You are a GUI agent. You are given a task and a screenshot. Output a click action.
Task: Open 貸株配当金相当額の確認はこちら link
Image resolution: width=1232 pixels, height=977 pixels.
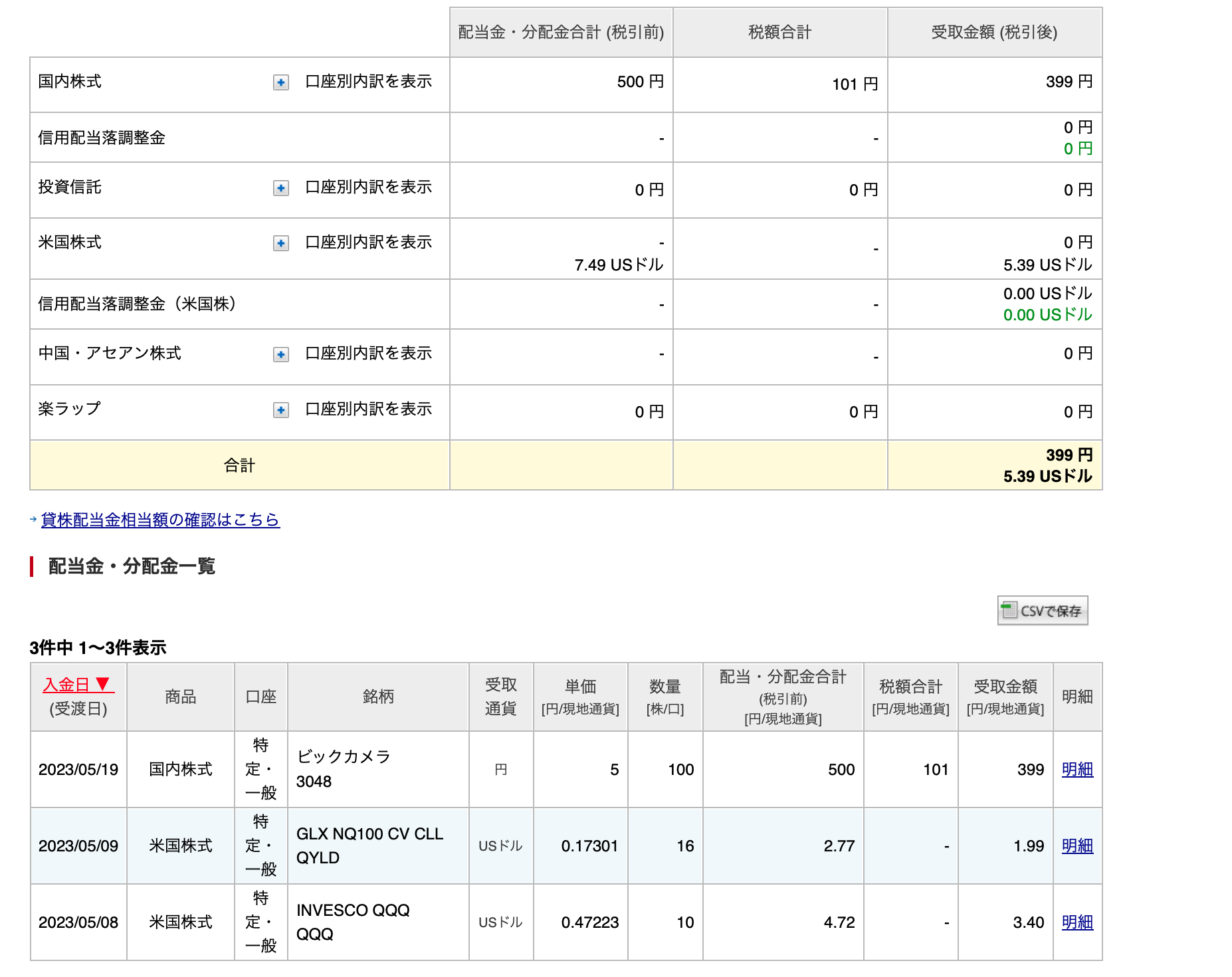pyautogui.click(x=160, y=520)
